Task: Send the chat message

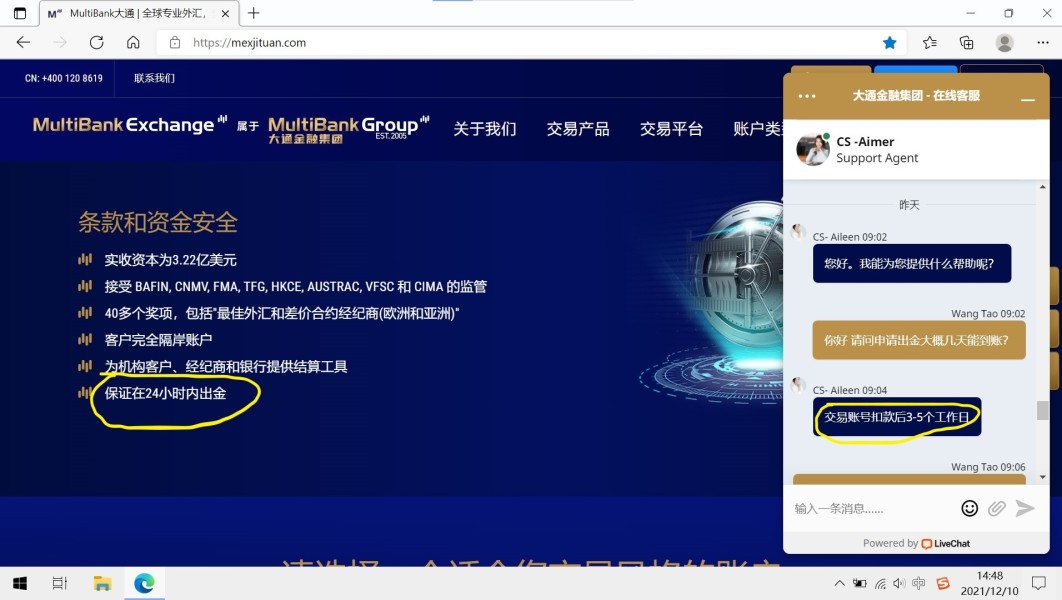Action: pos(1025,508)
